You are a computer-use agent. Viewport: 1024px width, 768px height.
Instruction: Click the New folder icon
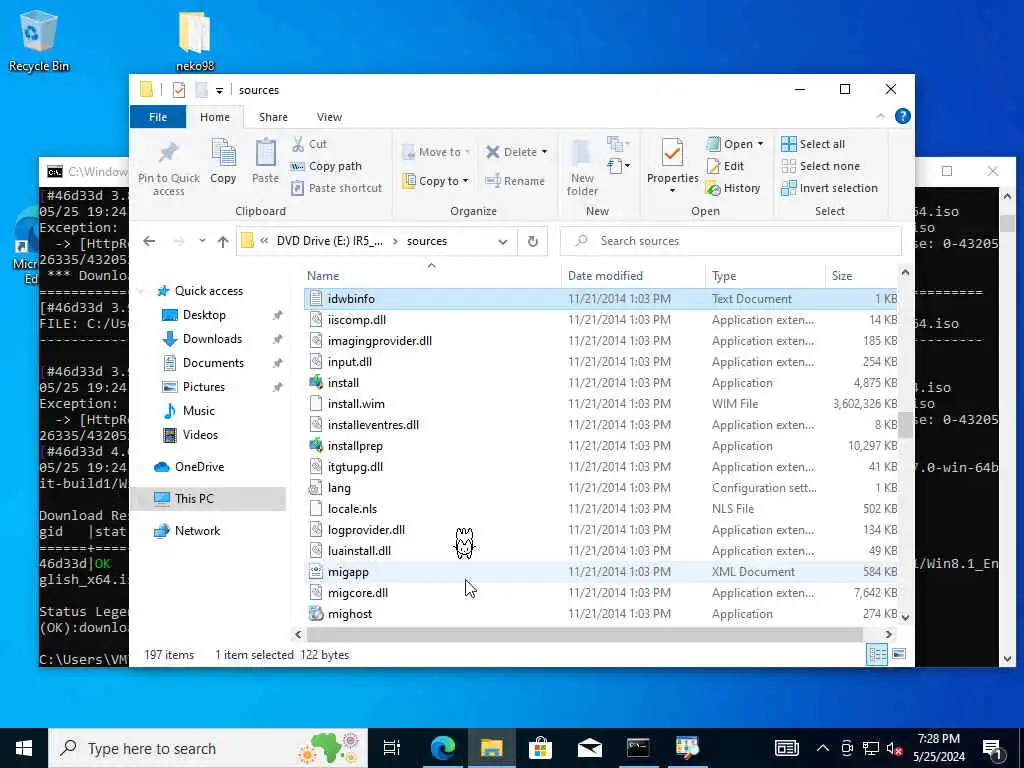point(581,153)
